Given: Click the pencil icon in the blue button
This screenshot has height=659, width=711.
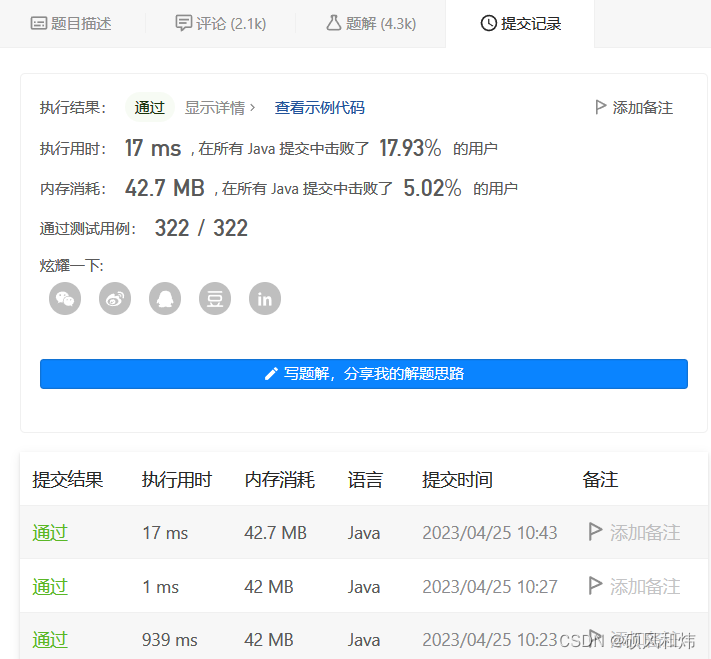Looking at the screenshot, I should (271, 374).
